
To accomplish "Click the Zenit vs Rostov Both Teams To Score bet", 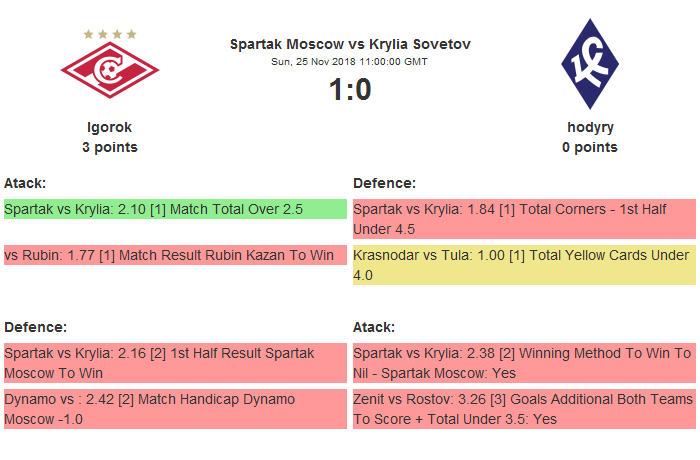I will pos(524,408).
